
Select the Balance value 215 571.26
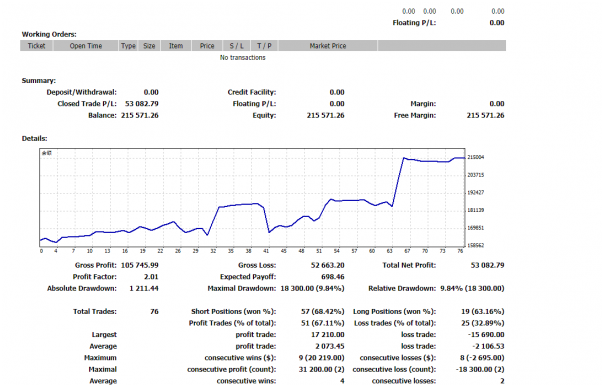[140, 115]
